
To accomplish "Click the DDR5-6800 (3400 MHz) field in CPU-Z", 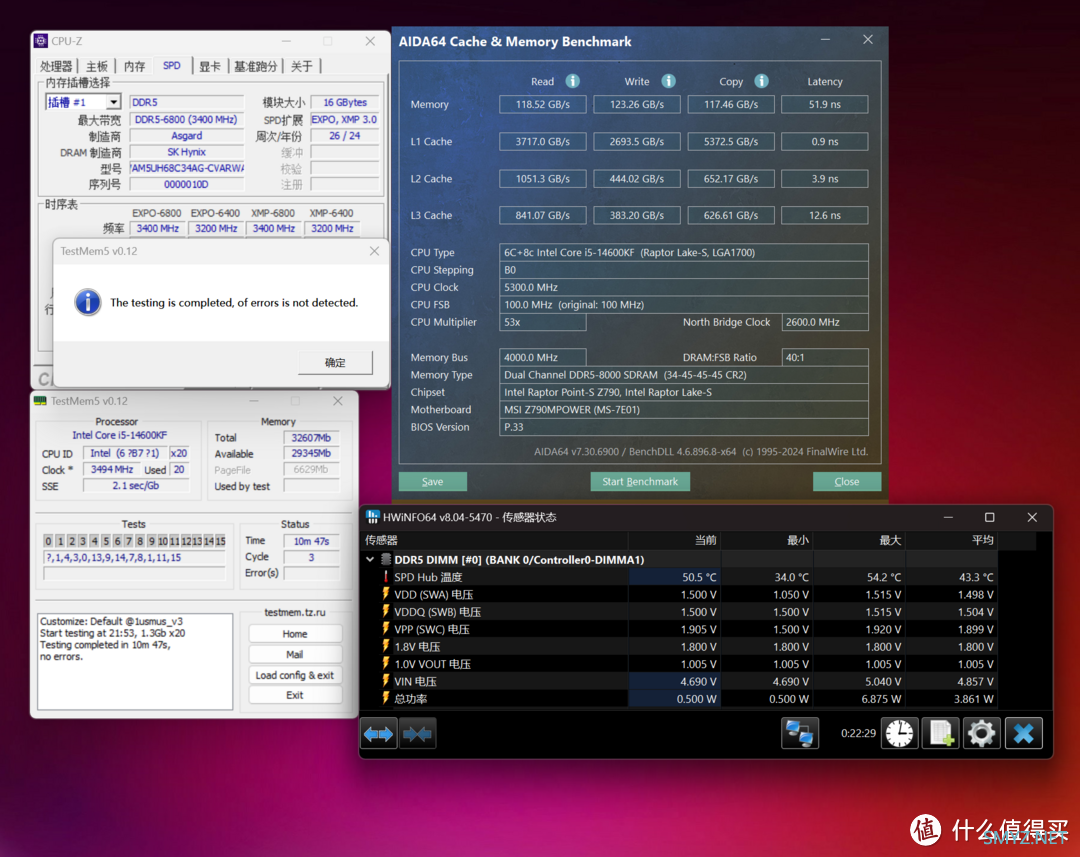I will [x=186, y=119].
